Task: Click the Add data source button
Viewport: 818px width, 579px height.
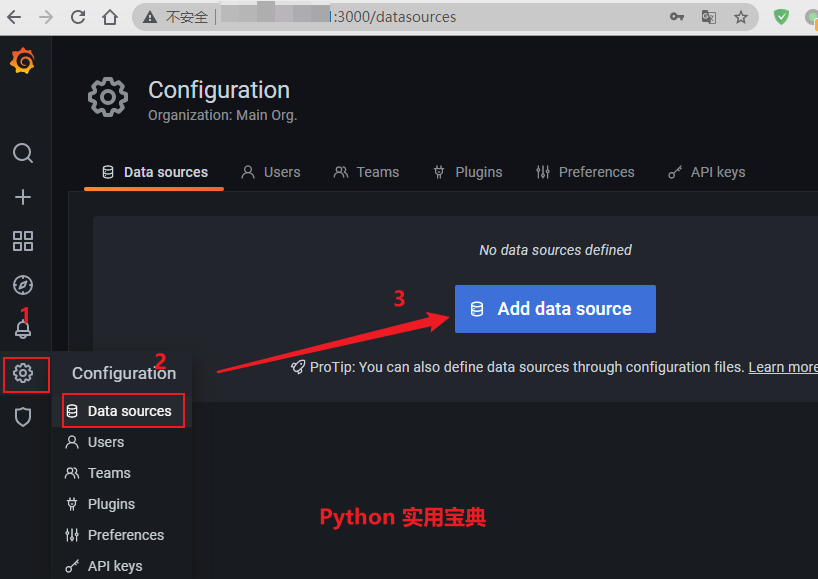Action: 555,309
